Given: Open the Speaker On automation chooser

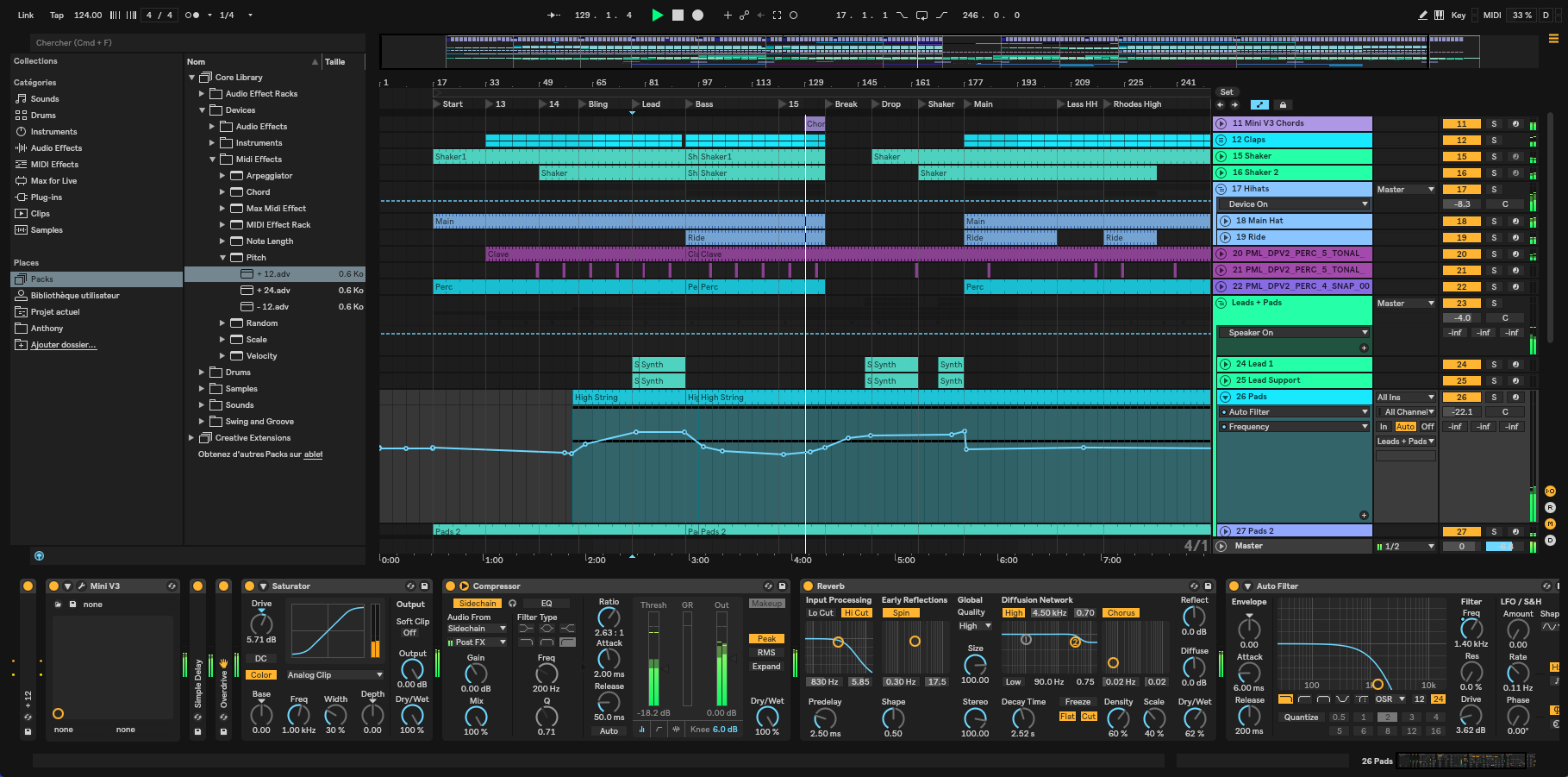Looking at the screenshot, I should pyautogui.click(x=1294, y=333).
